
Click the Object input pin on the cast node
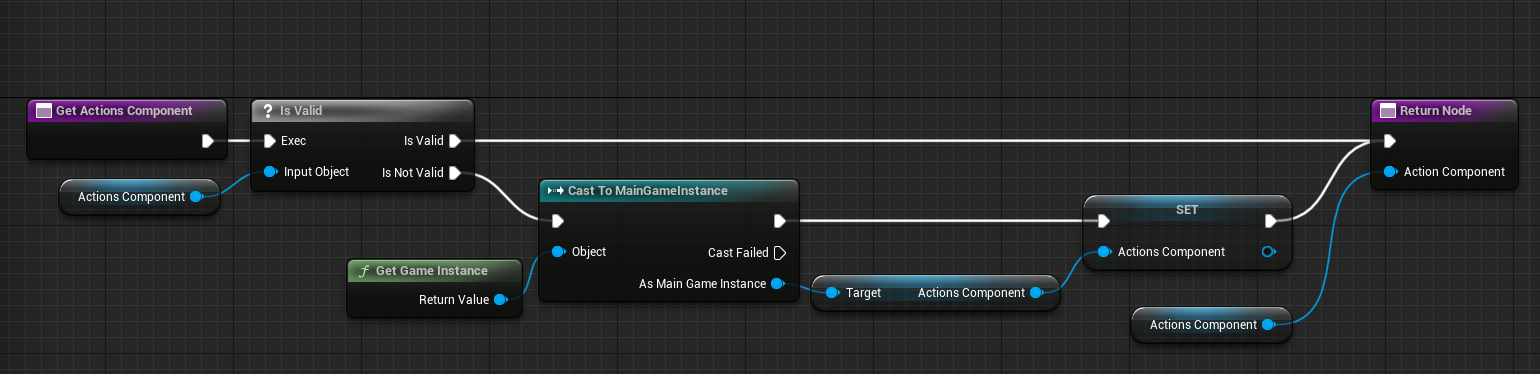coord(558,252)
